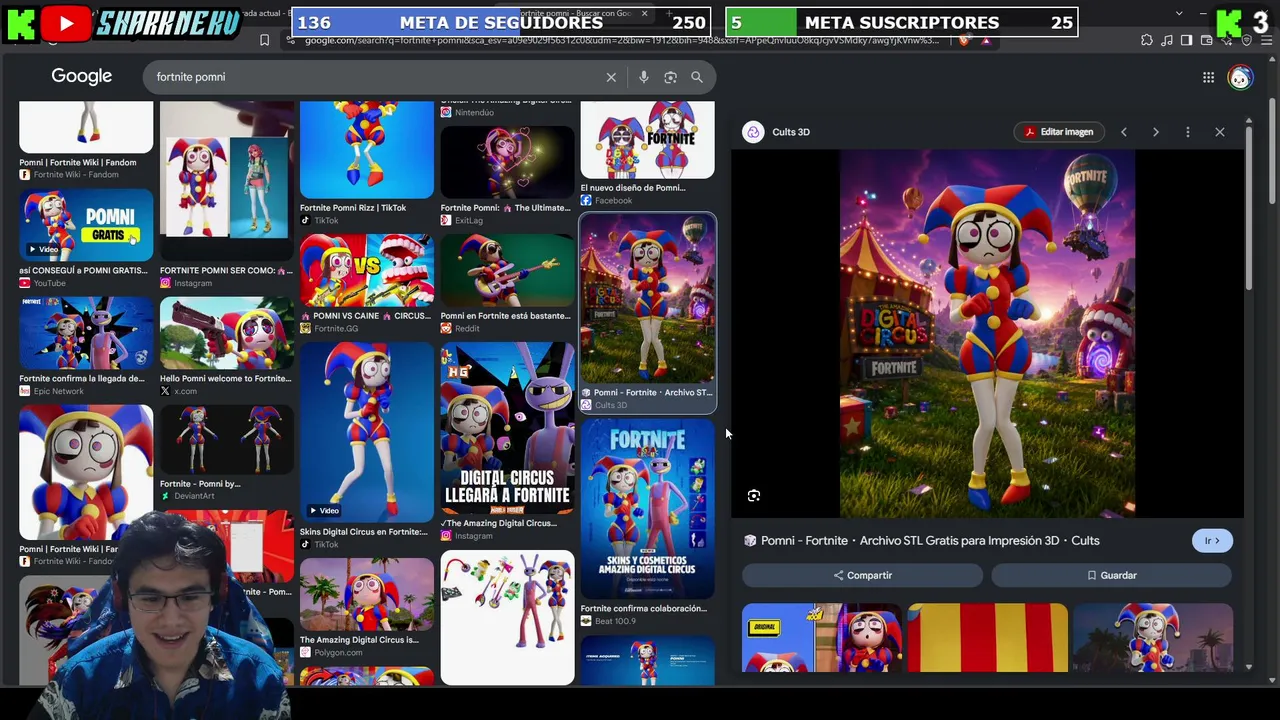The image size is (1280, 720).
Task: Close the image preview panel
Action: point(1220,132)
